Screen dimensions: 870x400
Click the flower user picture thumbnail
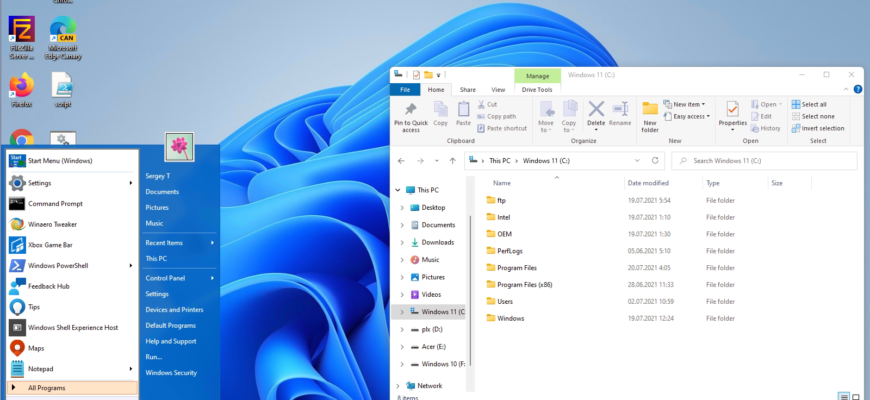179,146
